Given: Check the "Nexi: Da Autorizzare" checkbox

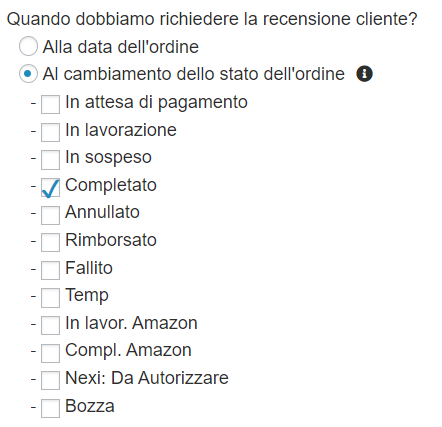Looking at the screenshot, I should click(x=50, y=380).
